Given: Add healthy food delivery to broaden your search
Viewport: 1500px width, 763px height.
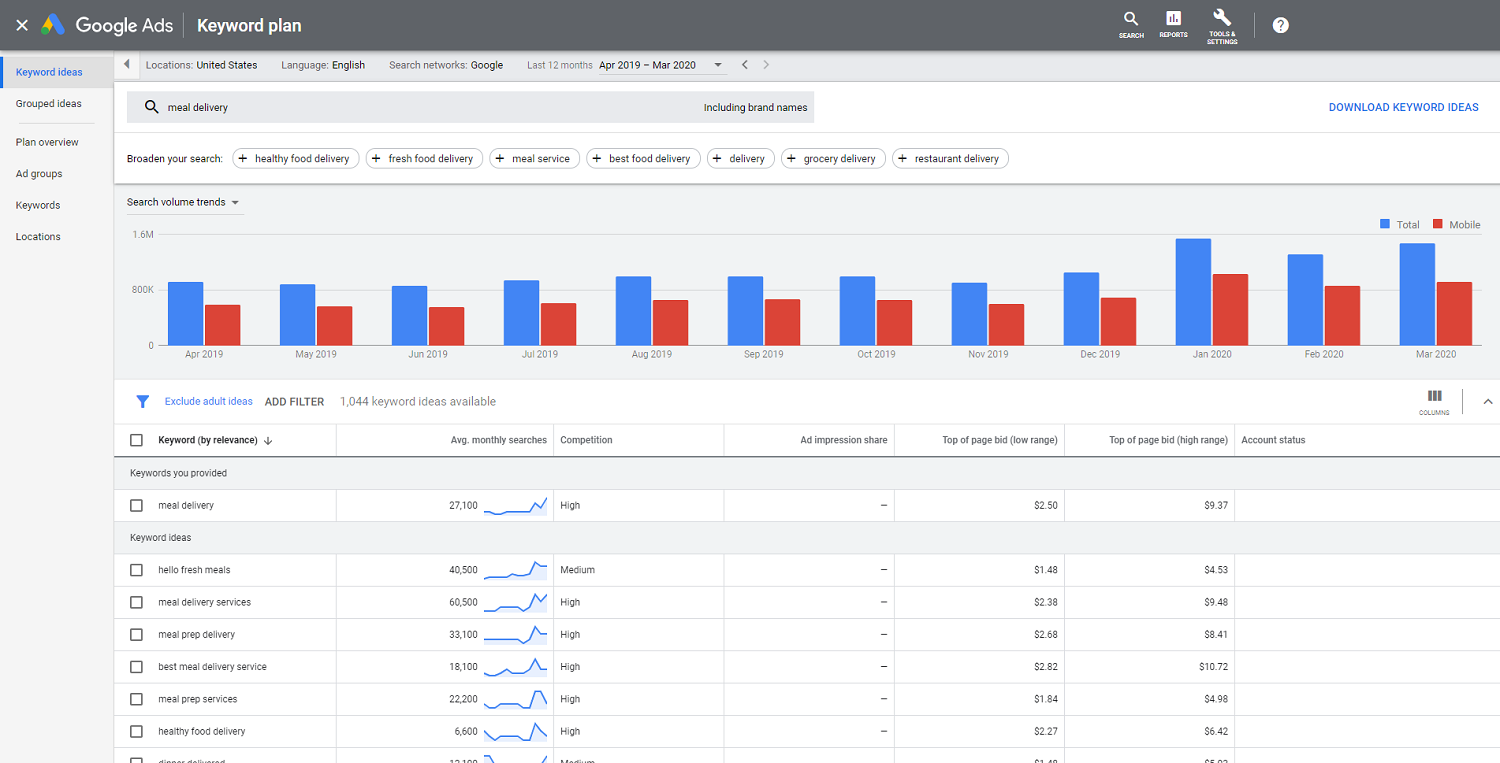Looking at the screenshot, I should [295, 158].
